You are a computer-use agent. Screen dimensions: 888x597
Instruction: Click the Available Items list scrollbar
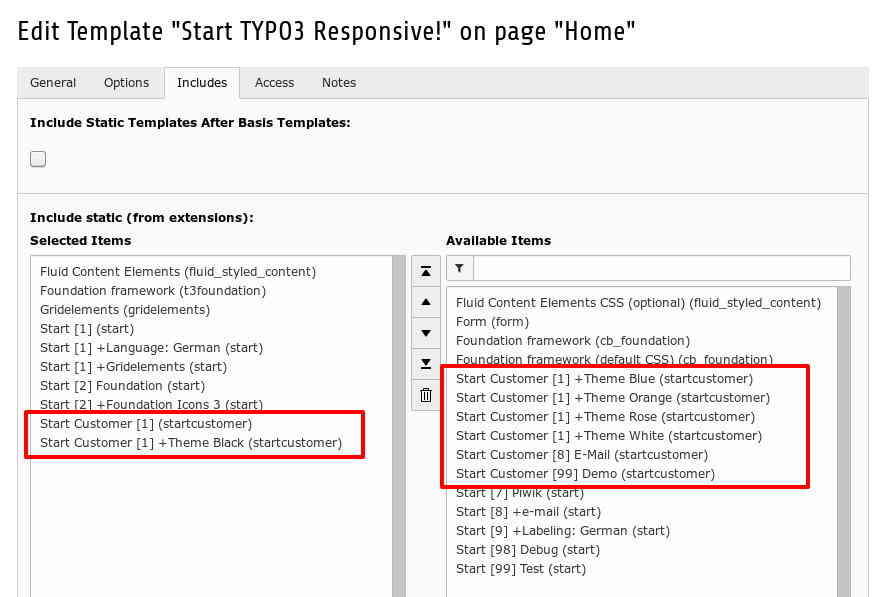[x=844, y=442]
